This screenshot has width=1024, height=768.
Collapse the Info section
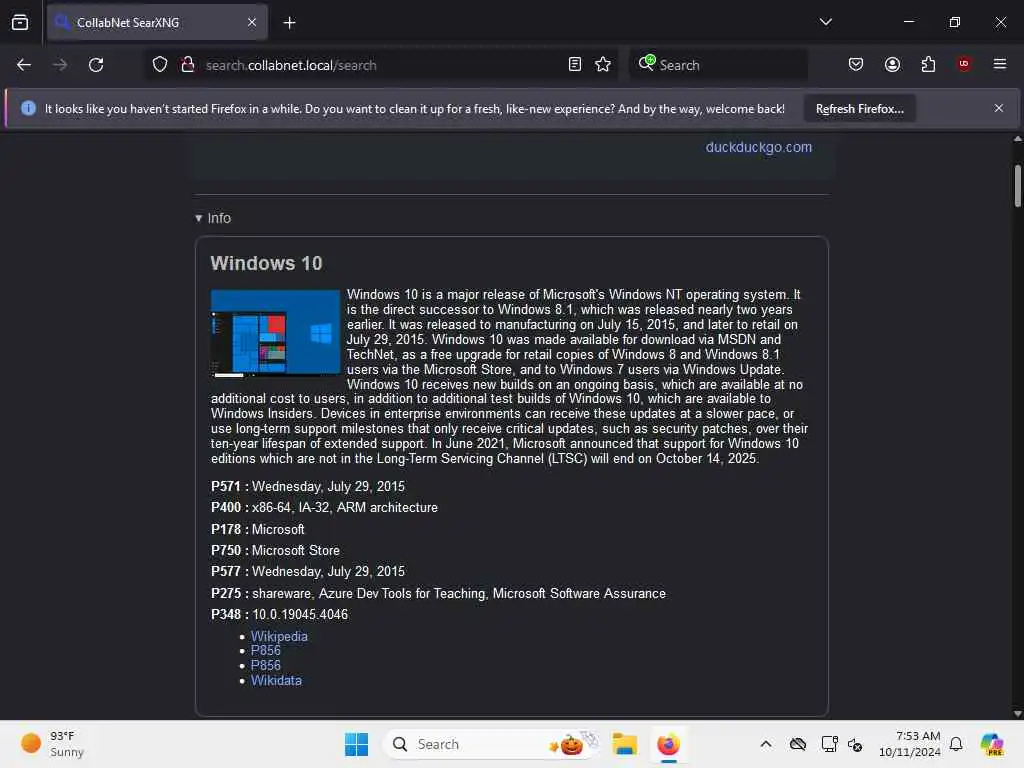coord(213,218)
